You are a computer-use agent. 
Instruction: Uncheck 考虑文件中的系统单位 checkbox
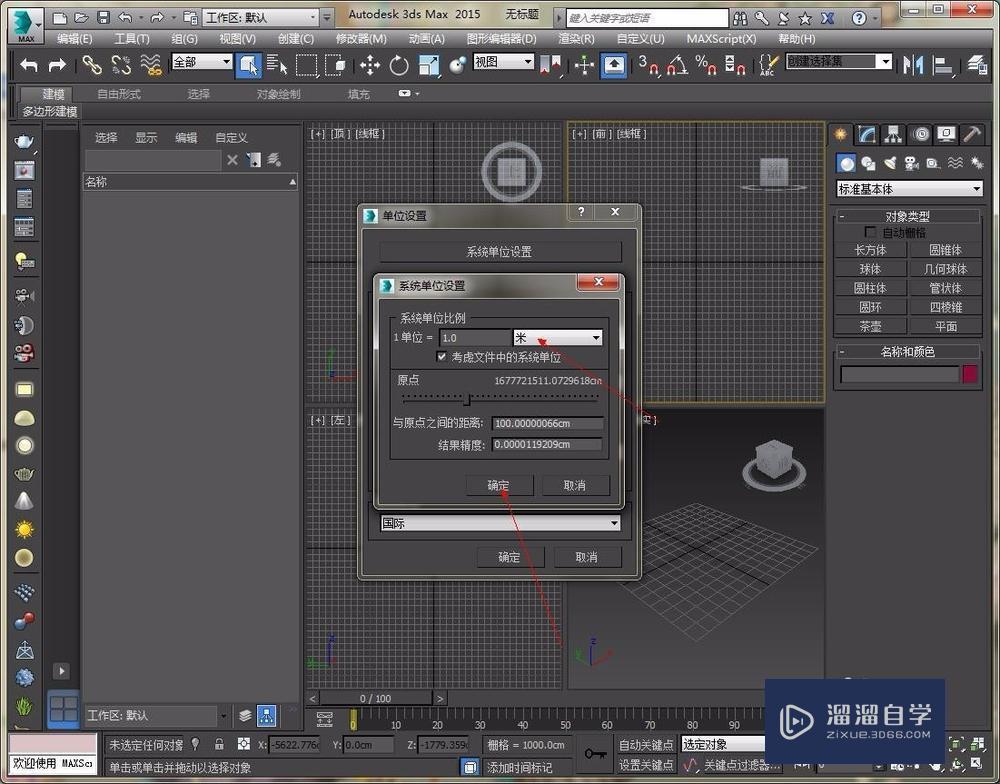(x=442, y=357)
